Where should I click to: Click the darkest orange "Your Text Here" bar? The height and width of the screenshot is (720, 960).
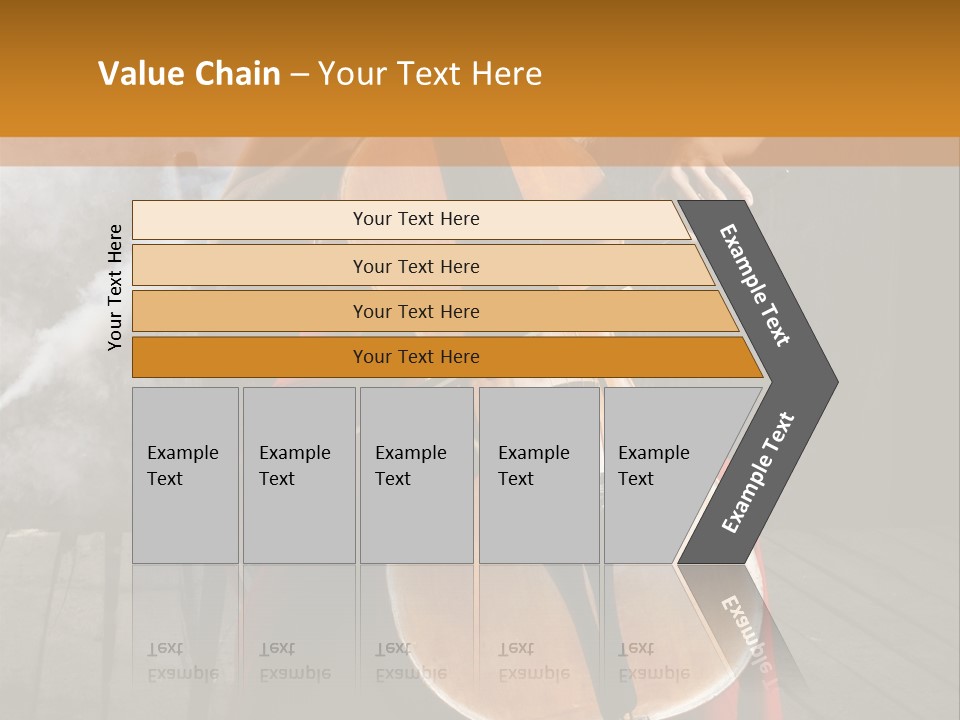tap(416, 357)
